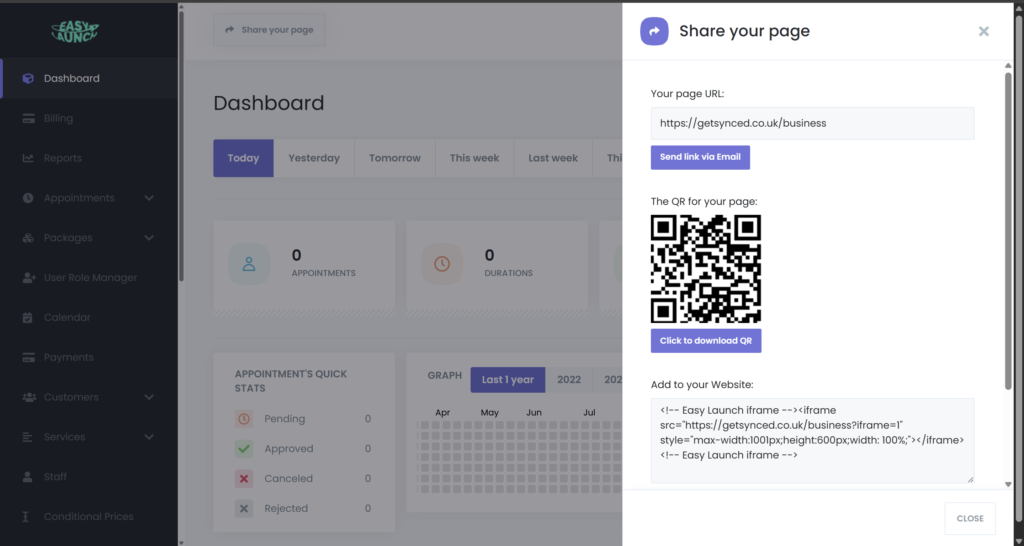Click the Billing card icon in sidebar
The width and height of the screenshot is (1024, 546).
(28, 118)
